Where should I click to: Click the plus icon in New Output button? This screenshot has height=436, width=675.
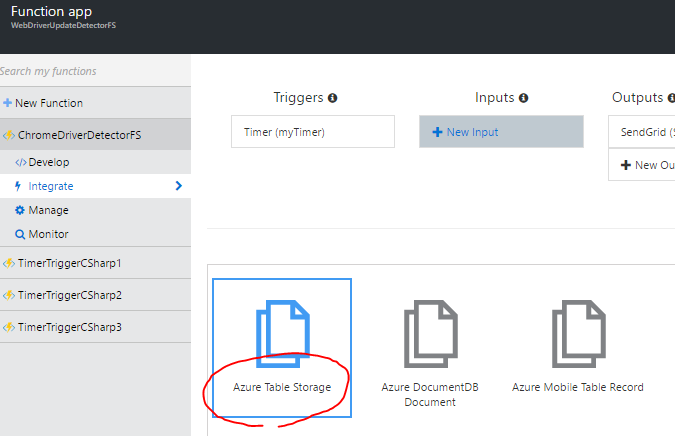(x=626, y=165)
